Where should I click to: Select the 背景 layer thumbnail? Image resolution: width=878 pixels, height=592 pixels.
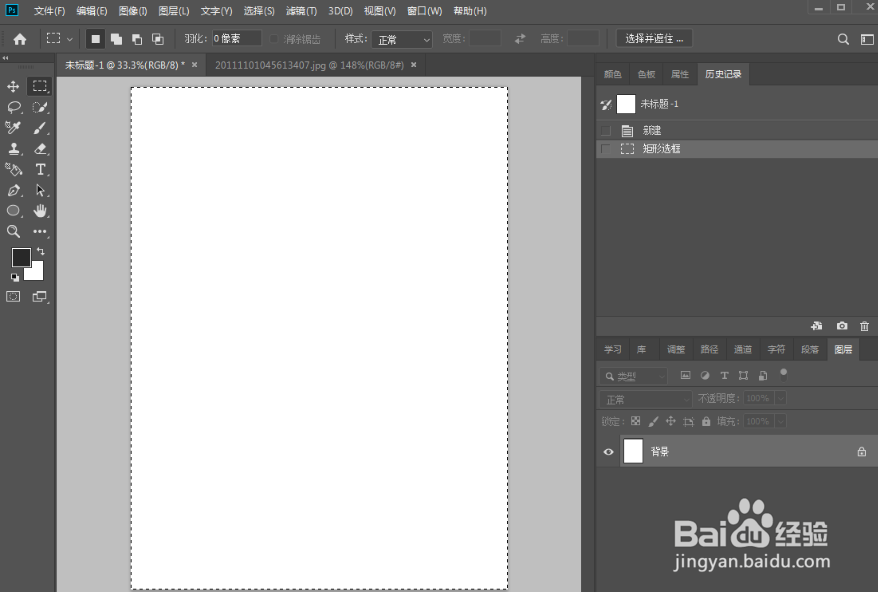coord(633,451)
